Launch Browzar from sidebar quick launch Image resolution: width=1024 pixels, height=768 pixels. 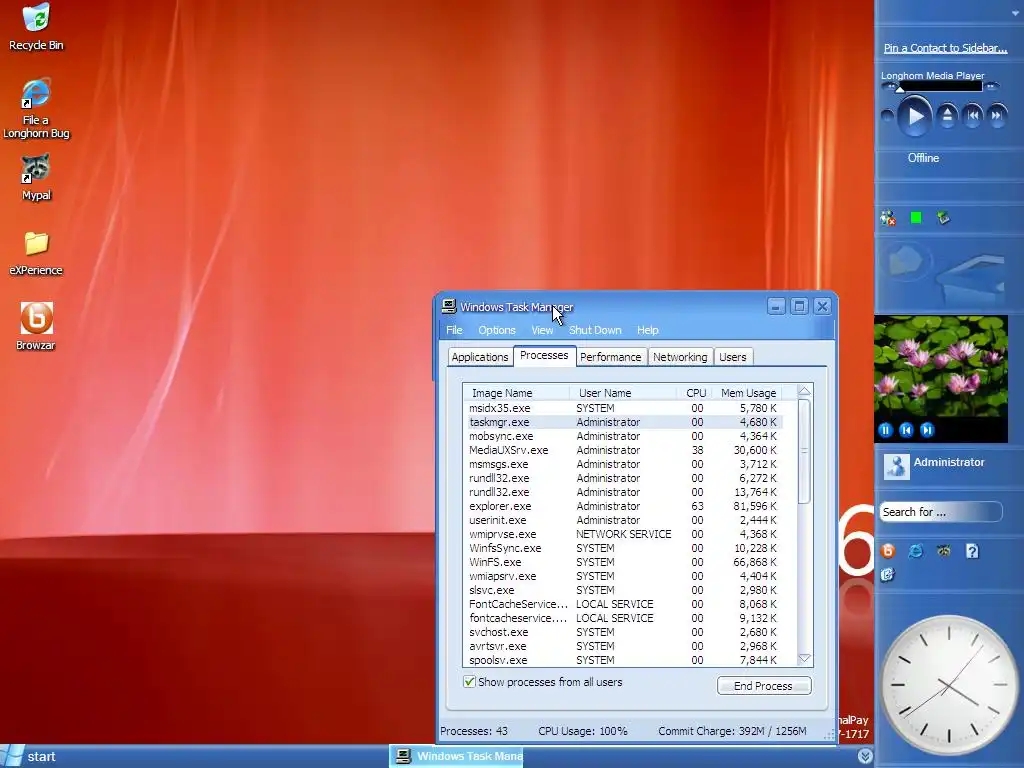click(x=888, y=551)
